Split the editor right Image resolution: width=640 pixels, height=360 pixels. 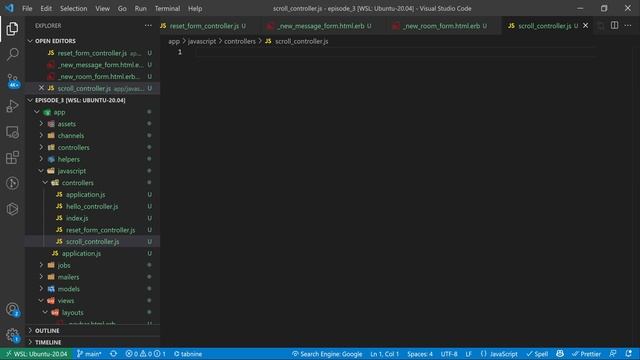click(614, 25)
